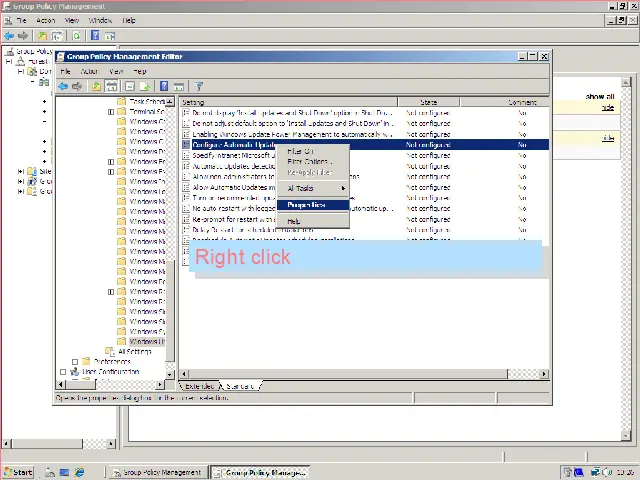Click forward arrow in Group Policy Management toolbar
This screenshot has width=640, height=480.
(23, 36)
